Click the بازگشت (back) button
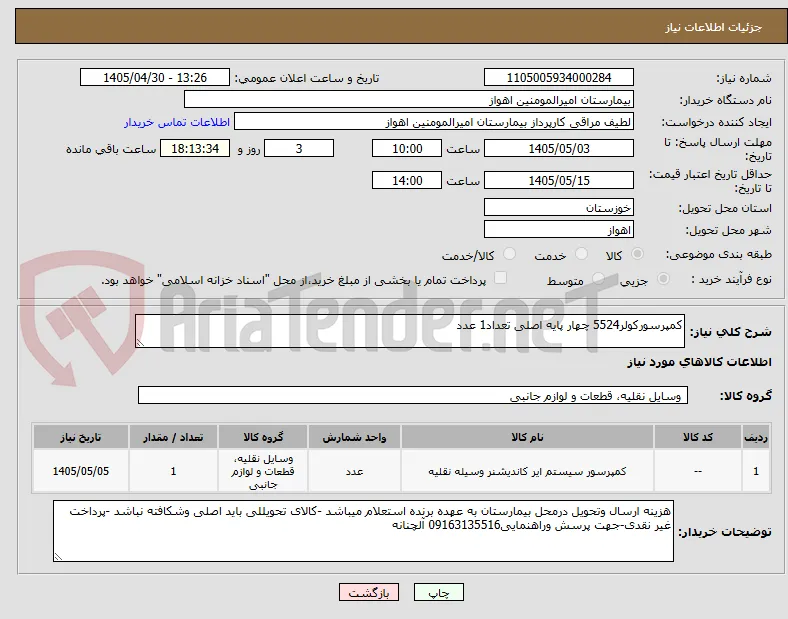This screenshot has width=788, height=619. click(369, 592)
